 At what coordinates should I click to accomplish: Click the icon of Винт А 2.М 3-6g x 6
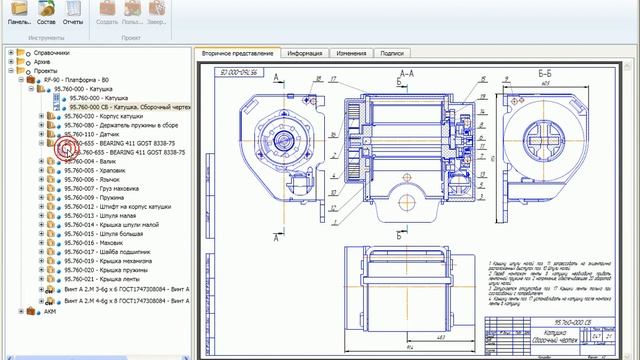point(50,289)
